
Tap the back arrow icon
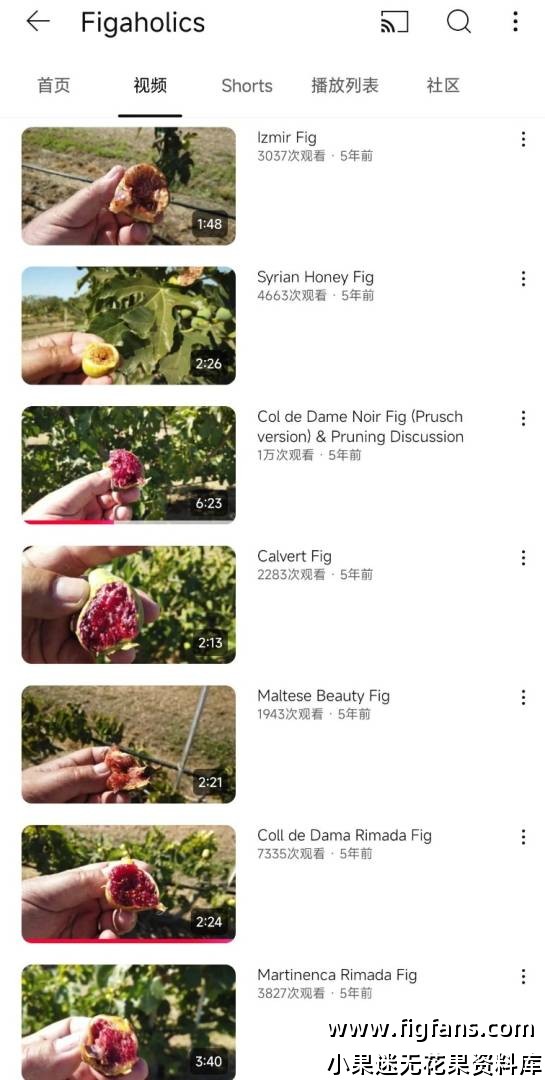point(38,21)
